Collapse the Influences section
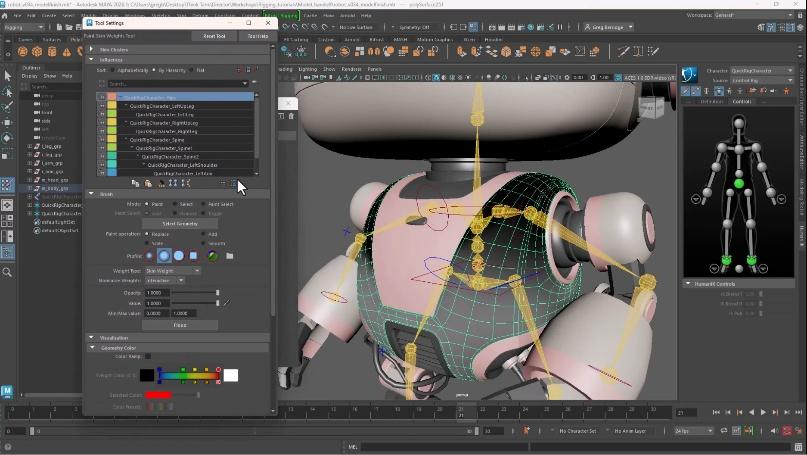The width and height of the screenshot is (807, 455). pyautogui.click(x=92, y=60)
